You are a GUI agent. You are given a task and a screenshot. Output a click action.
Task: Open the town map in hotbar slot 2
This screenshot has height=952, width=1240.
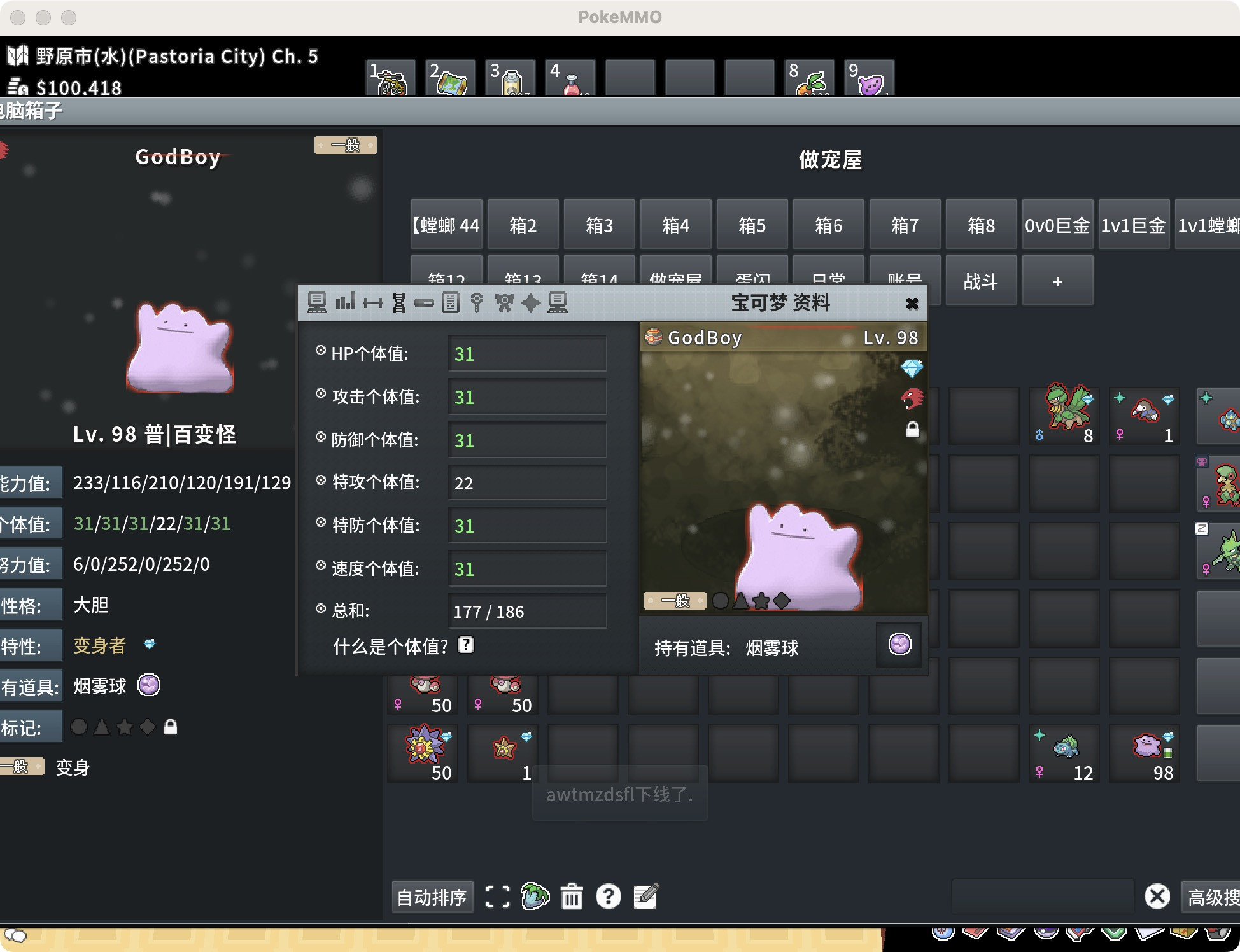point(451,78)
